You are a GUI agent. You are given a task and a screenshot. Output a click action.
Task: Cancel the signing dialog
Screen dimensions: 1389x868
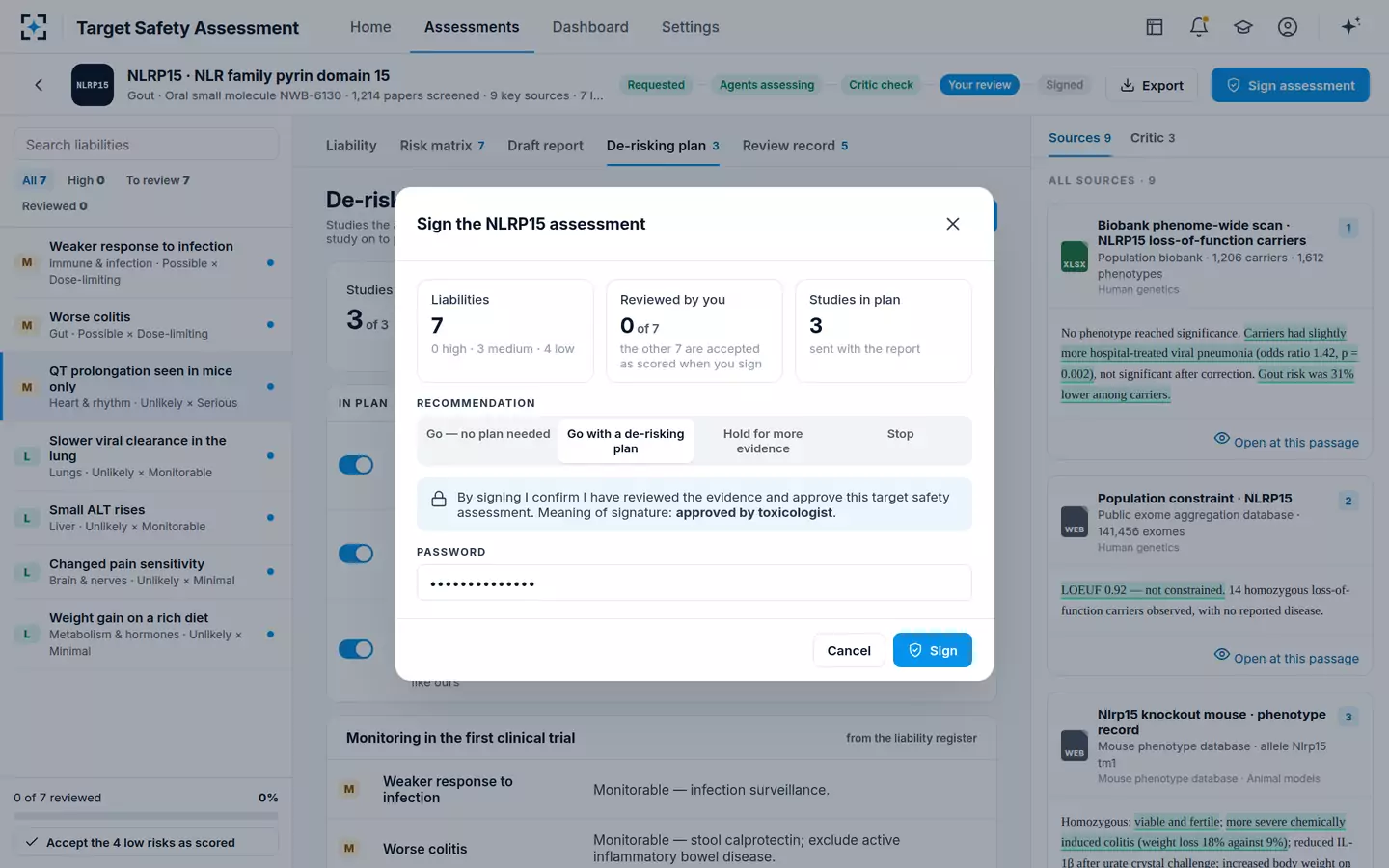click(849, 650)
